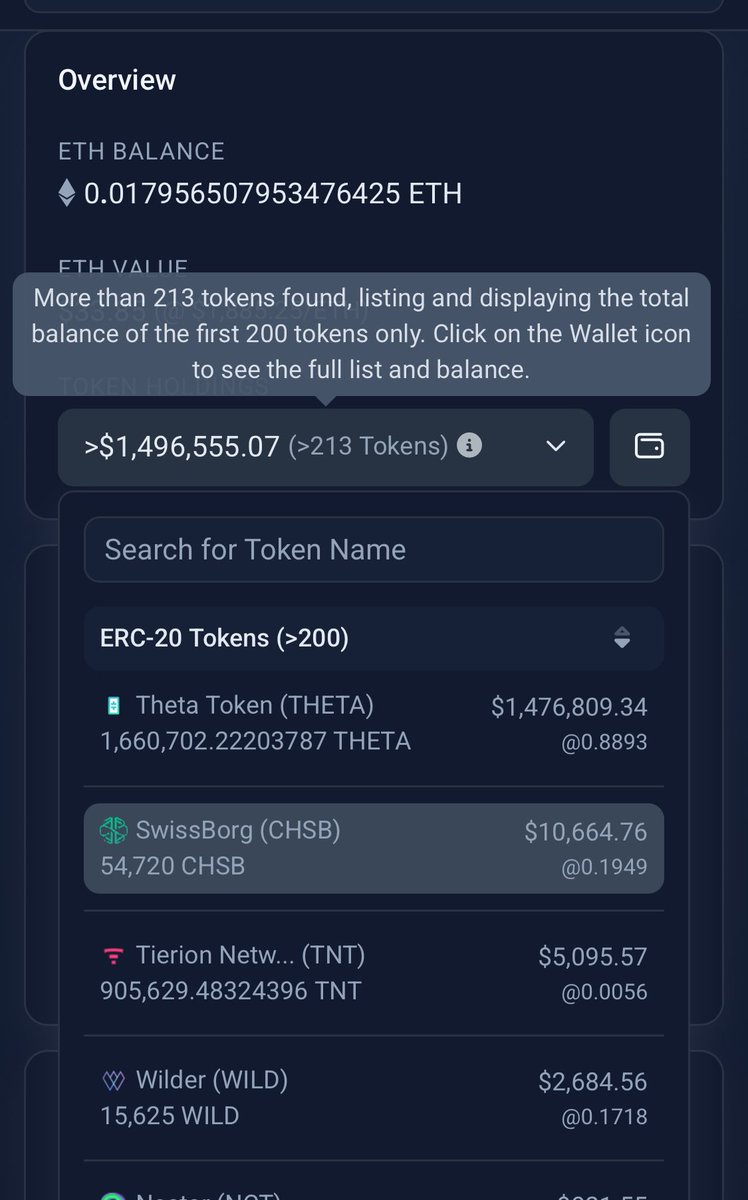Open the Wilder (WILD) token row
This screenshot has height=1200, width=748.
pyautogui.click(x=374, y=1098)
